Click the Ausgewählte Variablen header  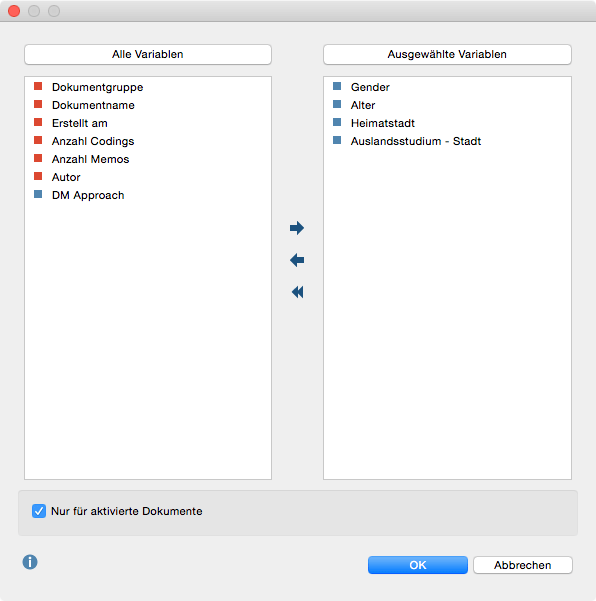tap(447, 54)
